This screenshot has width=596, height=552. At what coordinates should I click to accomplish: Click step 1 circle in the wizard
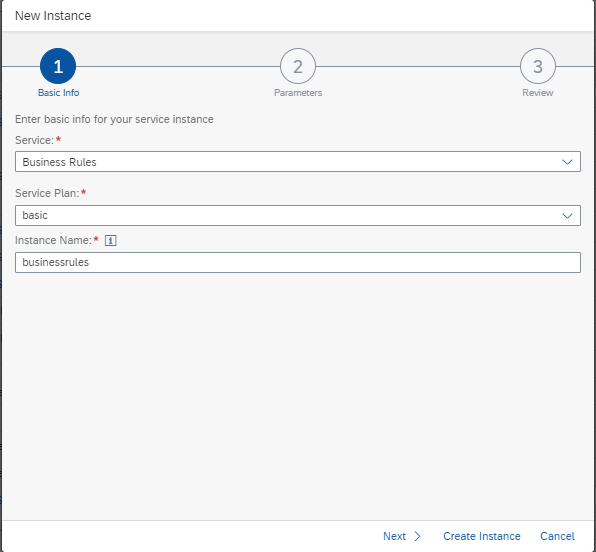58,66
